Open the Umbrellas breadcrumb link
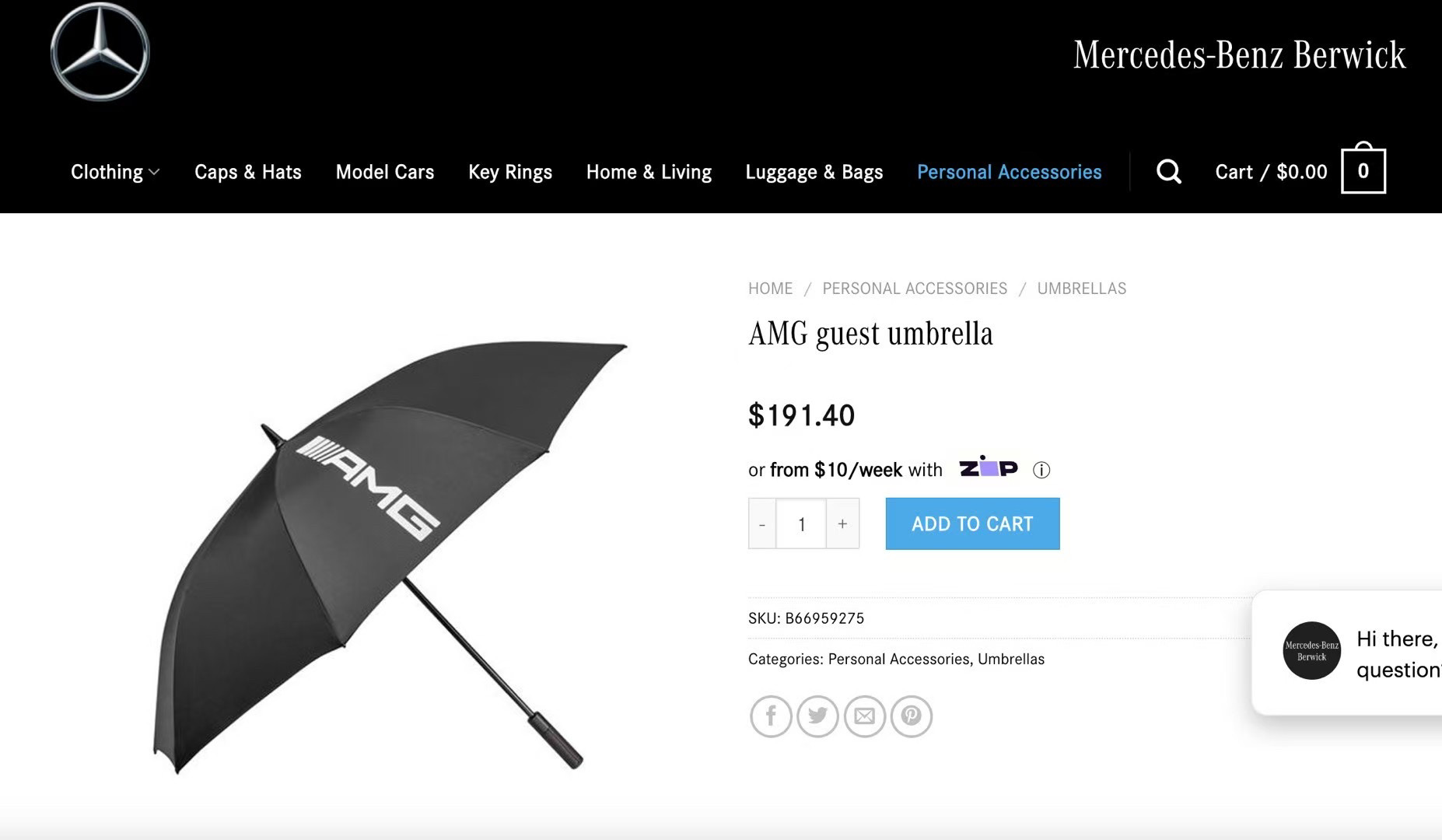Image resolution: width=1442 pixels, height=840 pixels. pyautogui.click(x=1081, y=289)
